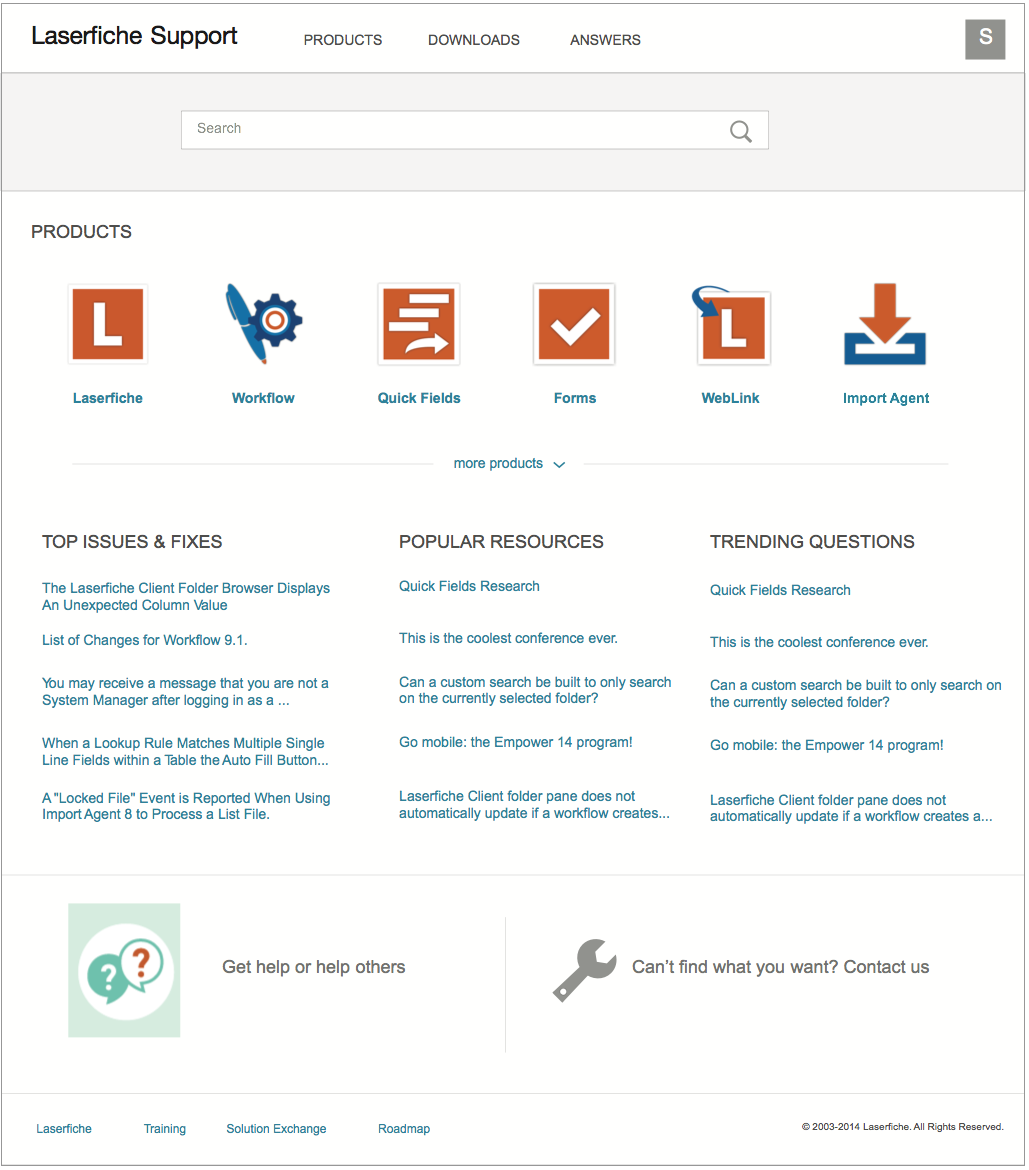Open the PRODUCTS menu
Image resolution: width=1029 pixels, height=1170 pixels.
[343, 40]
